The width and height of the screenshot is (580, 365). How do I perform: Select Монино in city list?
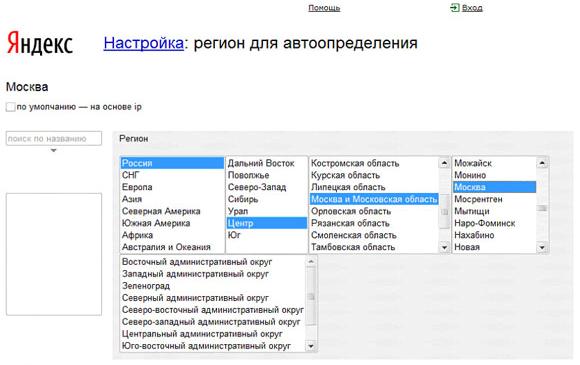[495, 175]
